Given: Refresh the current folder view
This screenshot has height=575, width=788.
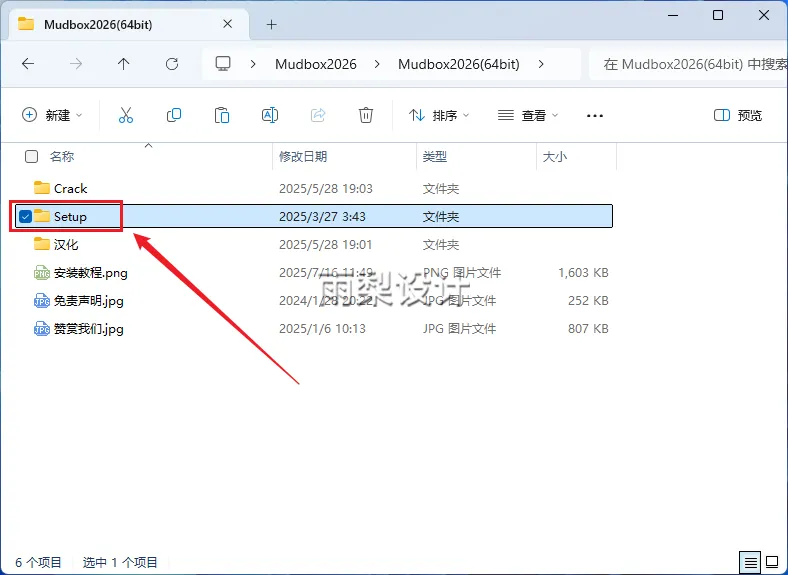Looking at the screenshot, I should pyautogui.click(x=172, y=64).
